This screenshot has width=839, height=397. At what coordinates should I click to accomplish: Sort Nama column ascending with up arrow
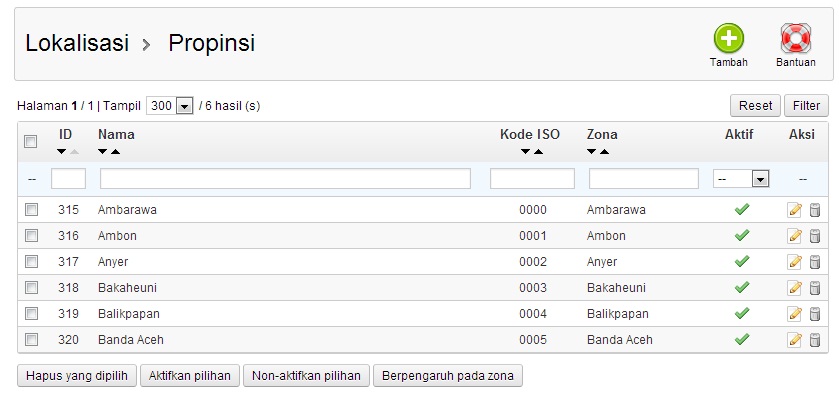point(116,152)
